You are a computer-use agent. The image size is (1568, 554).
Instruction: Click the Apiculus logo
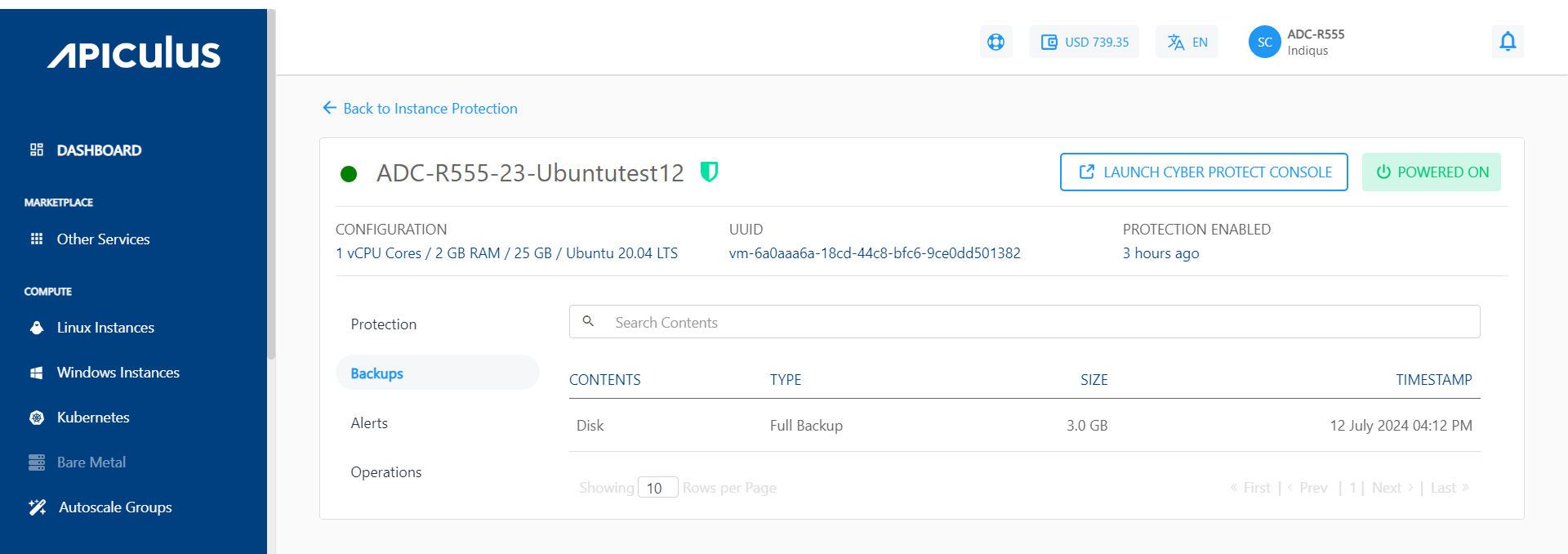click(x=134, y=52)
